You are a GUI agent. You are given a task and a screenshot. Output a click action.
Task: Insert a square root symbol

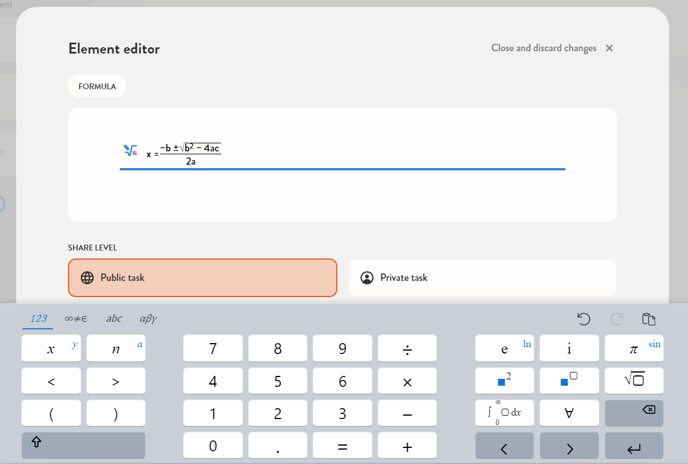coord(633,380)
